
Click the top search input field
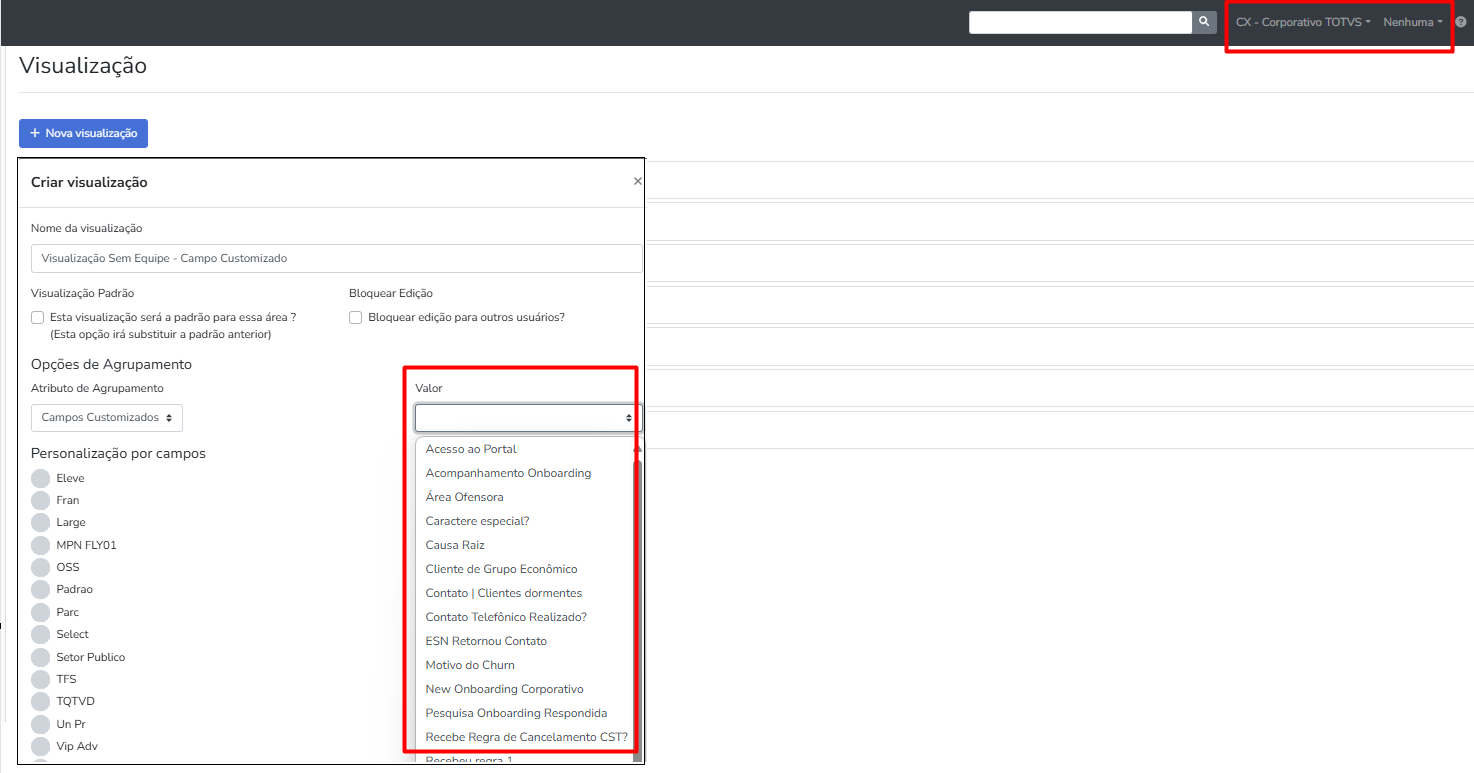point(1080,22)
